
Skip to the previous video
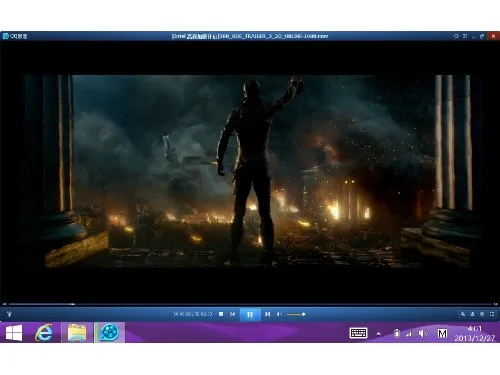(x=233, y=314)
